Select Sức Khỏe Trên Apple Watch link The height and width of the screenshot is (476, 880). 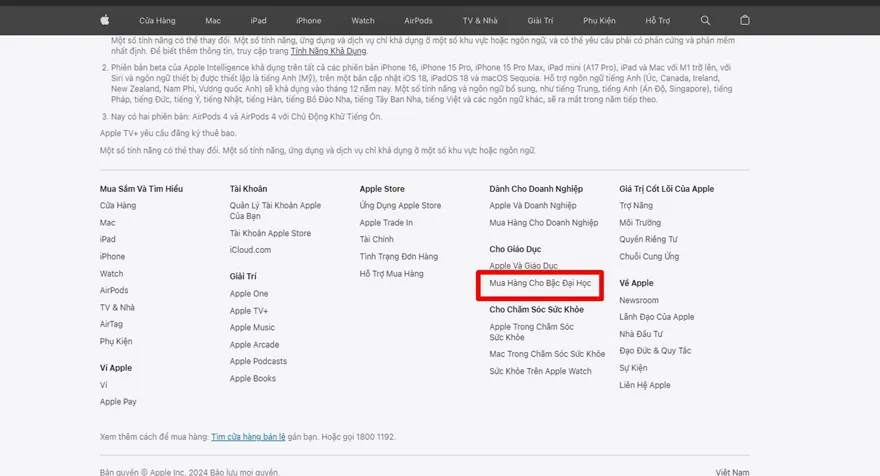pos(540,371)
